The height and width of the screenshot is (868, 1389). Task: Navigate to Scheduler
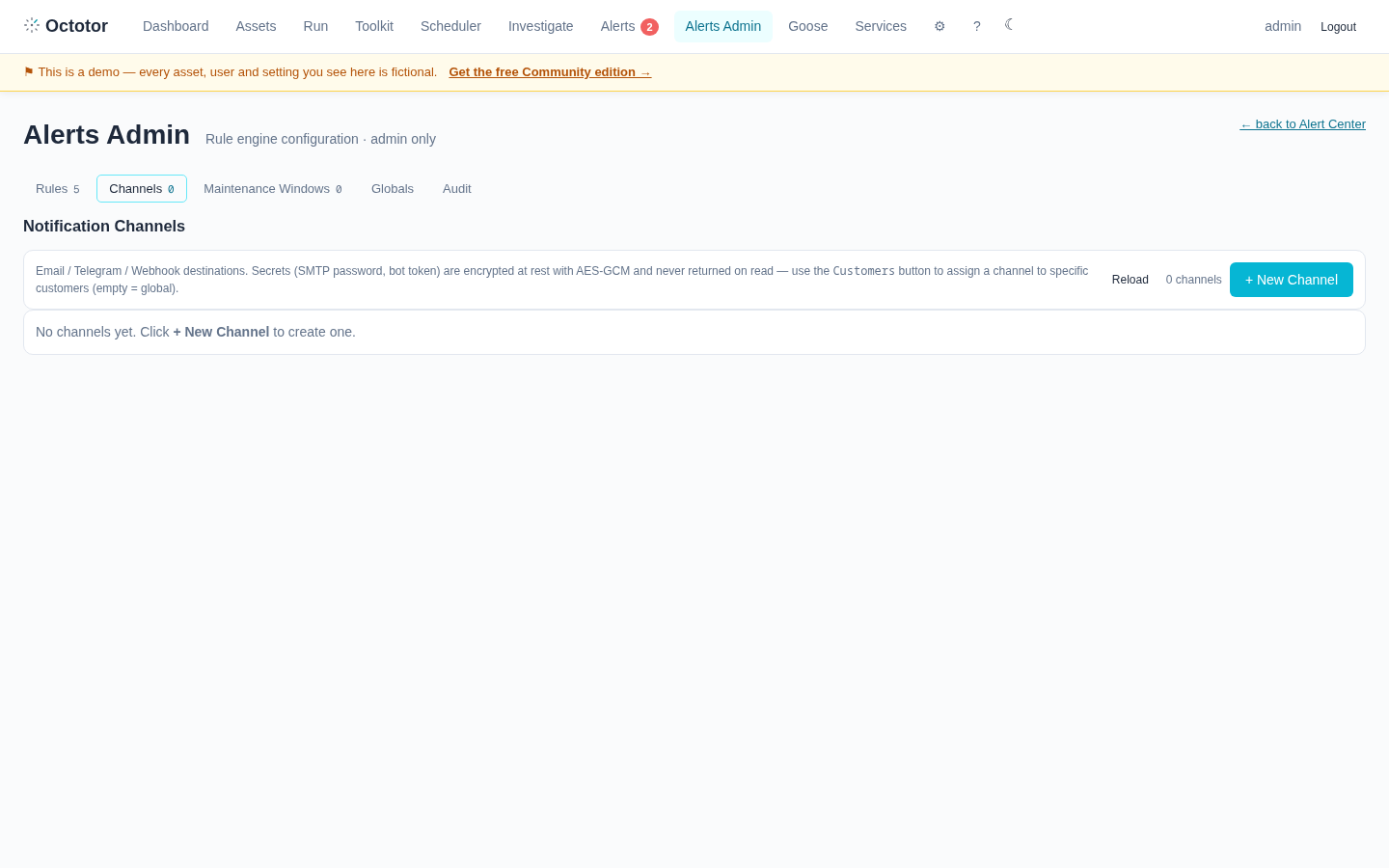pyautogui.click(x=450, y=26)
